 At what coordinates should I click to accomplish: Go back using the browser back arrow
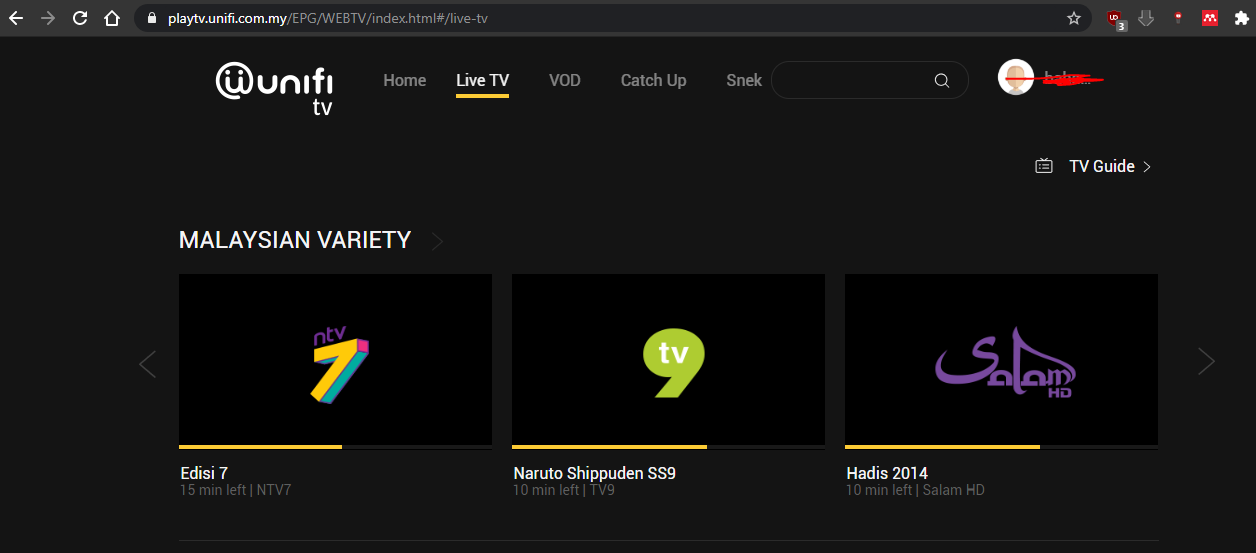pos(16,18)
